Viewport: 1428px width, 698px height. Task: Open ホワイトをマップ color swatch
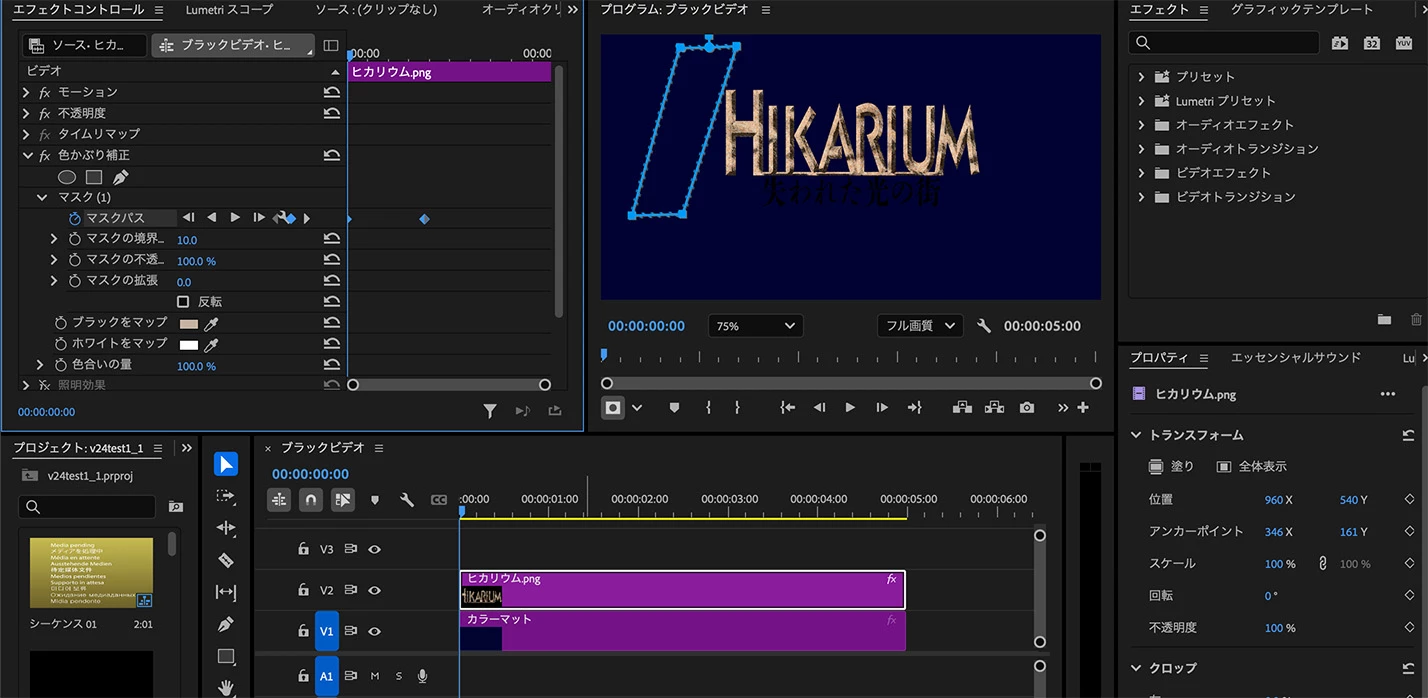click(188, 344)
